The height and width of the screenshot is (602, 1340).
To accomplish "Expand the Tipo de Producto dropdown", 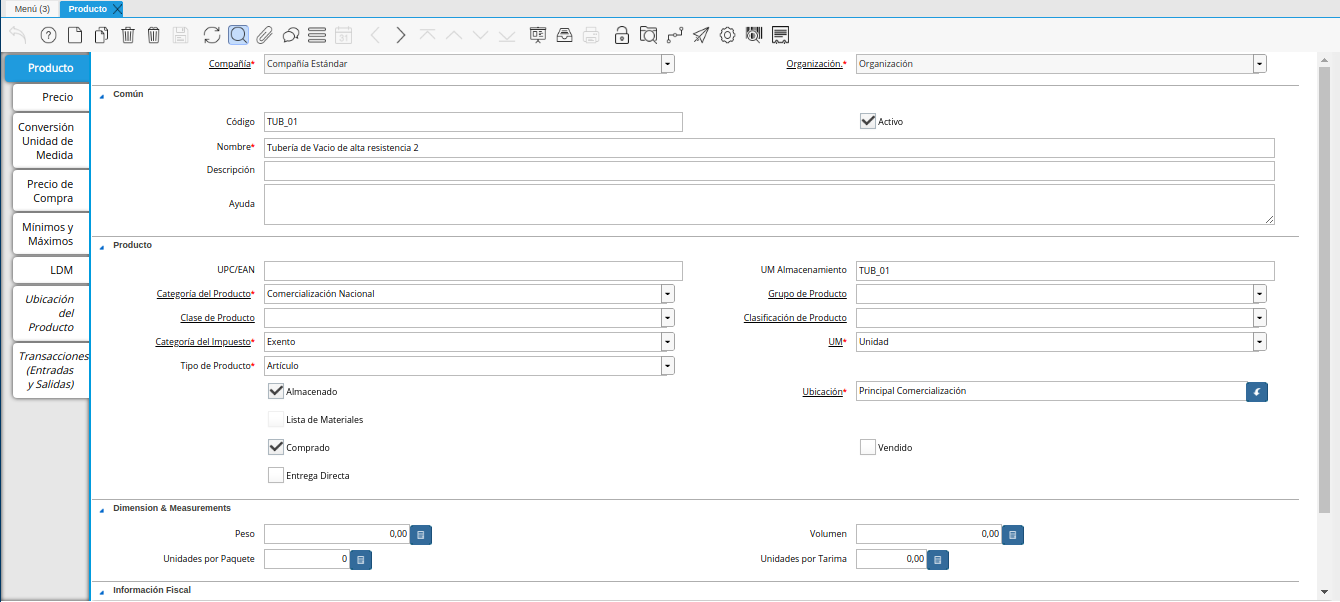I will point(667,366).
